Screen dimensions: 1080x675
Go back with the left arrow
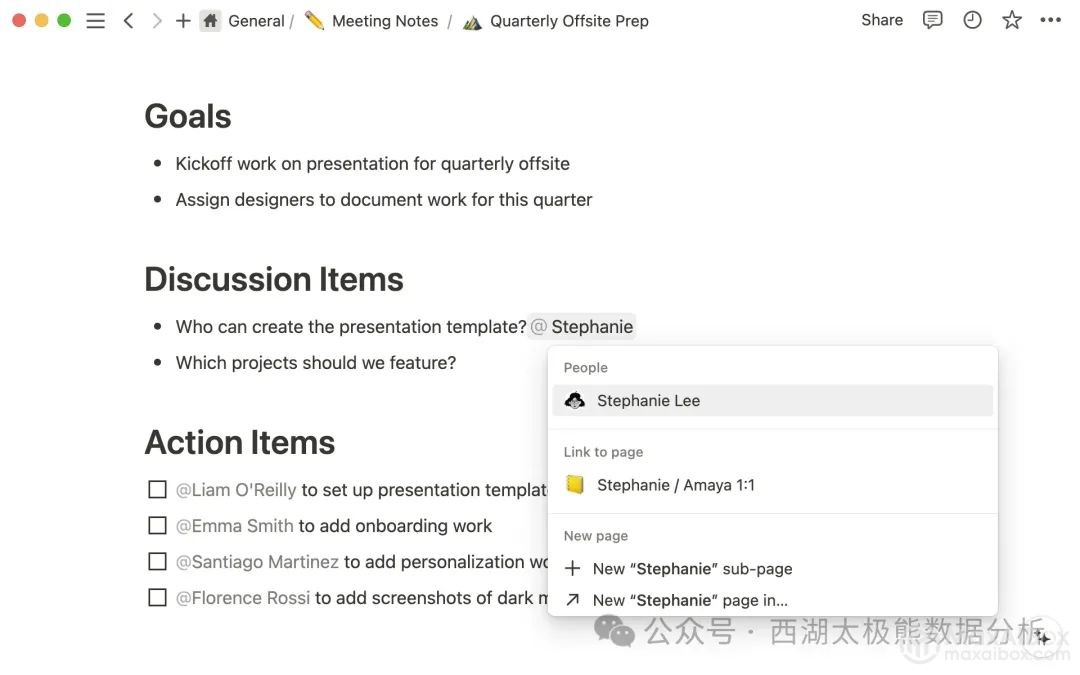128,21
